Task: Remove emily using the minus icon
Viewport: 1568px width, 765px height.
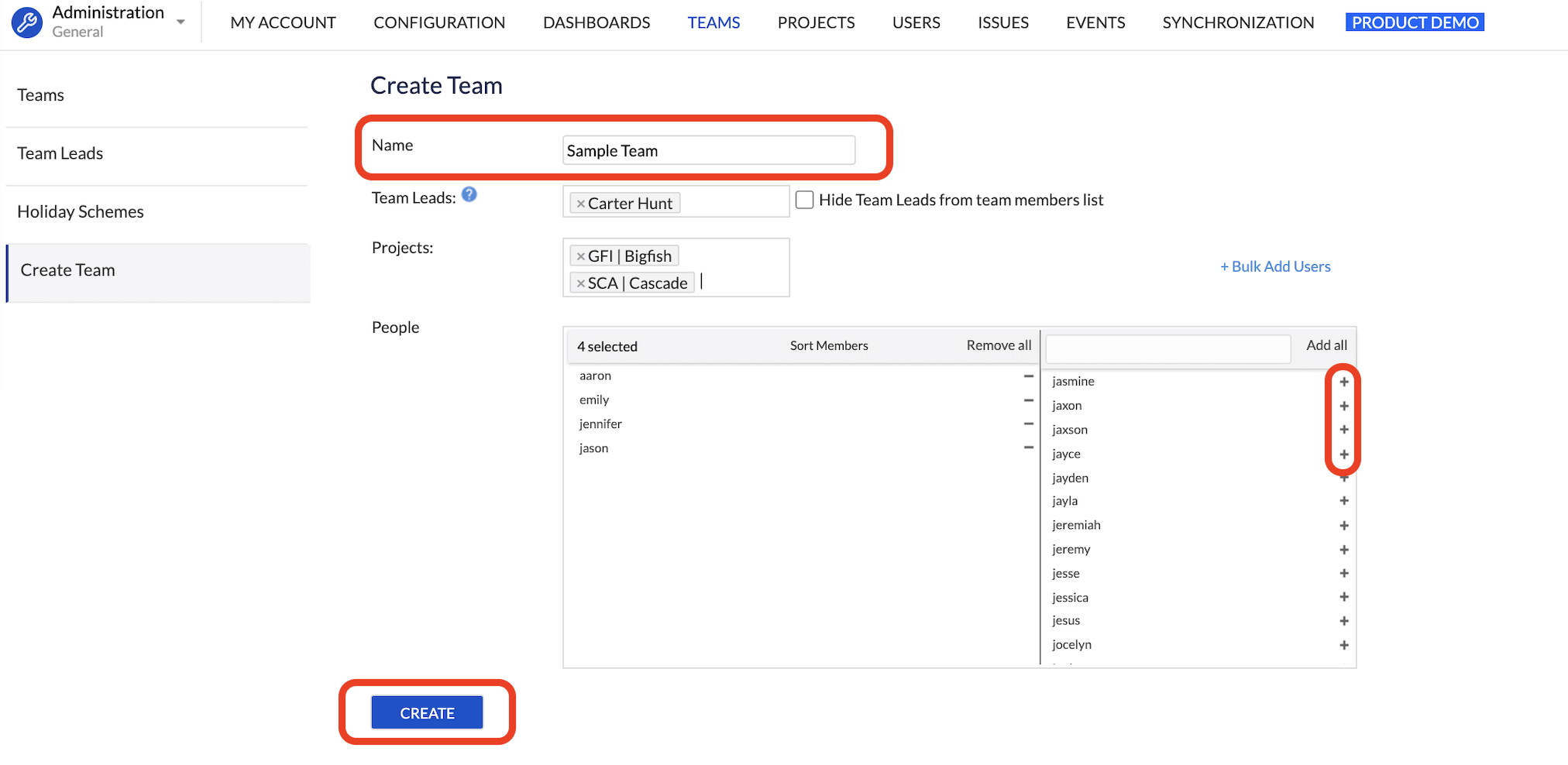Action: tap(1028, 400)
